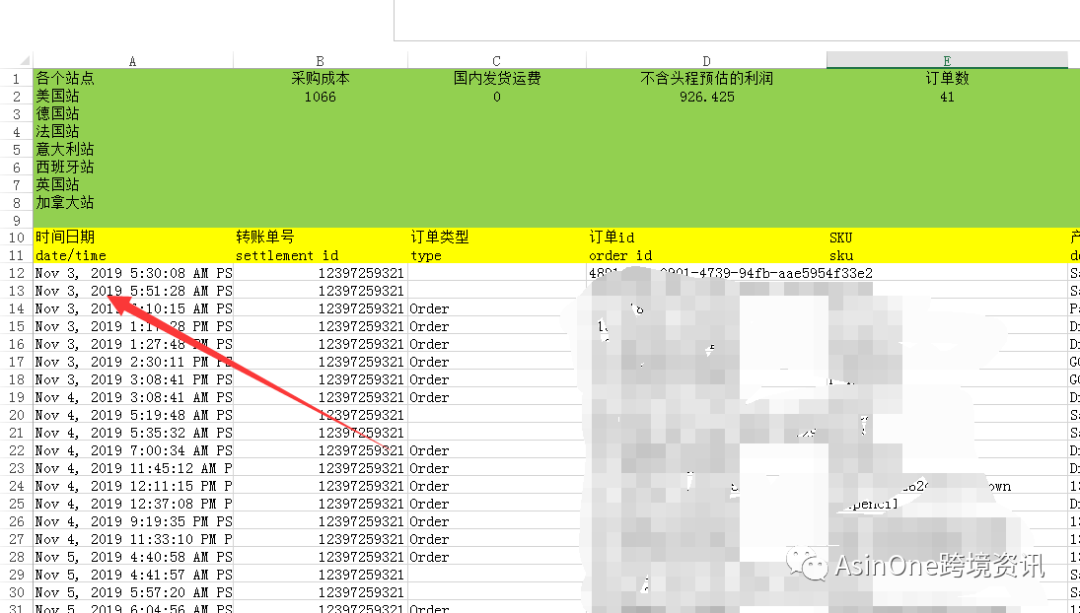Click settlement id 12397259321 in row 16
The image size is (1080, 613).
[x=320, y=344]
